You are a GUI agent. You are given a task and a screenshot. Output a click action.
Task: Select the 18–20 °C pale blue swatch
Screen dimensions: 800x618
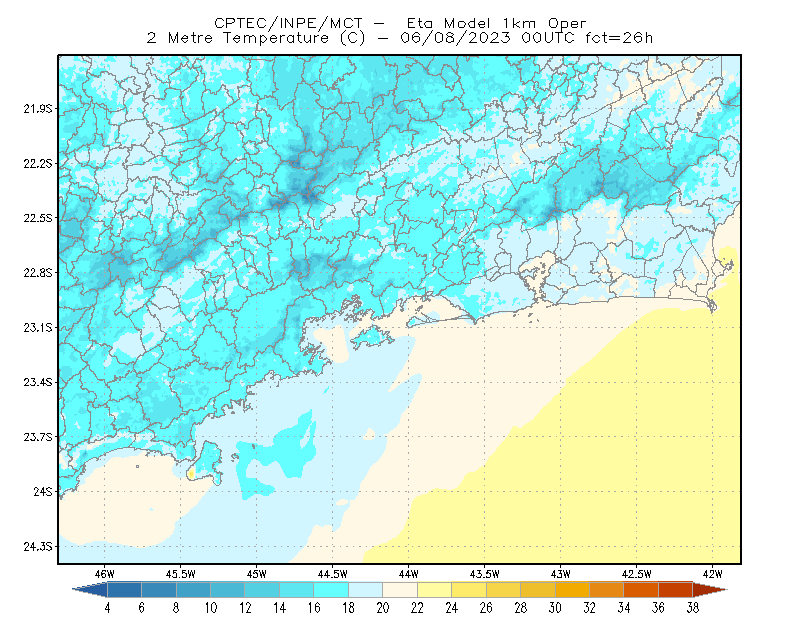[x=365, y=590]
